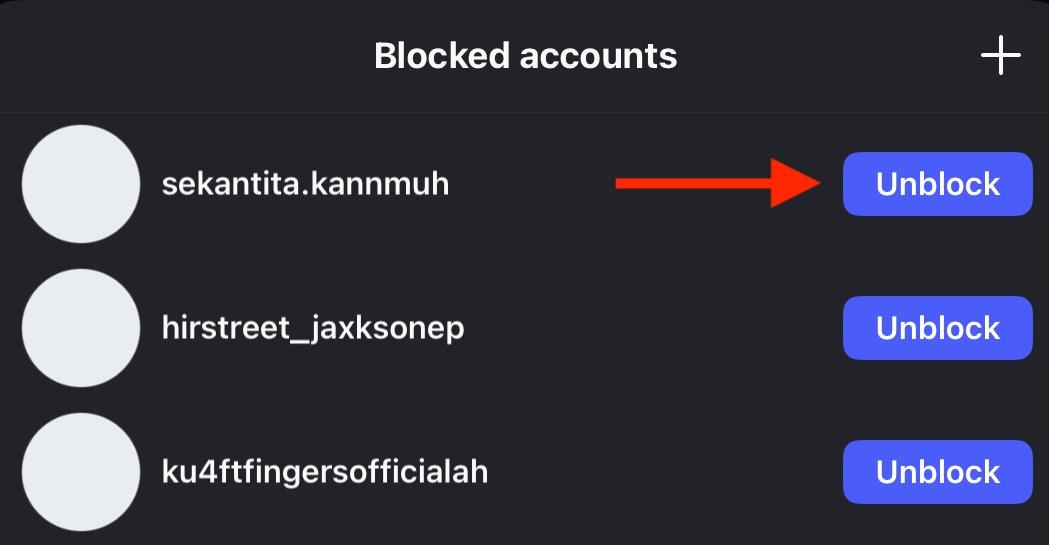
Task: View the second blocked account's circular photo
Action: [81, 328]
